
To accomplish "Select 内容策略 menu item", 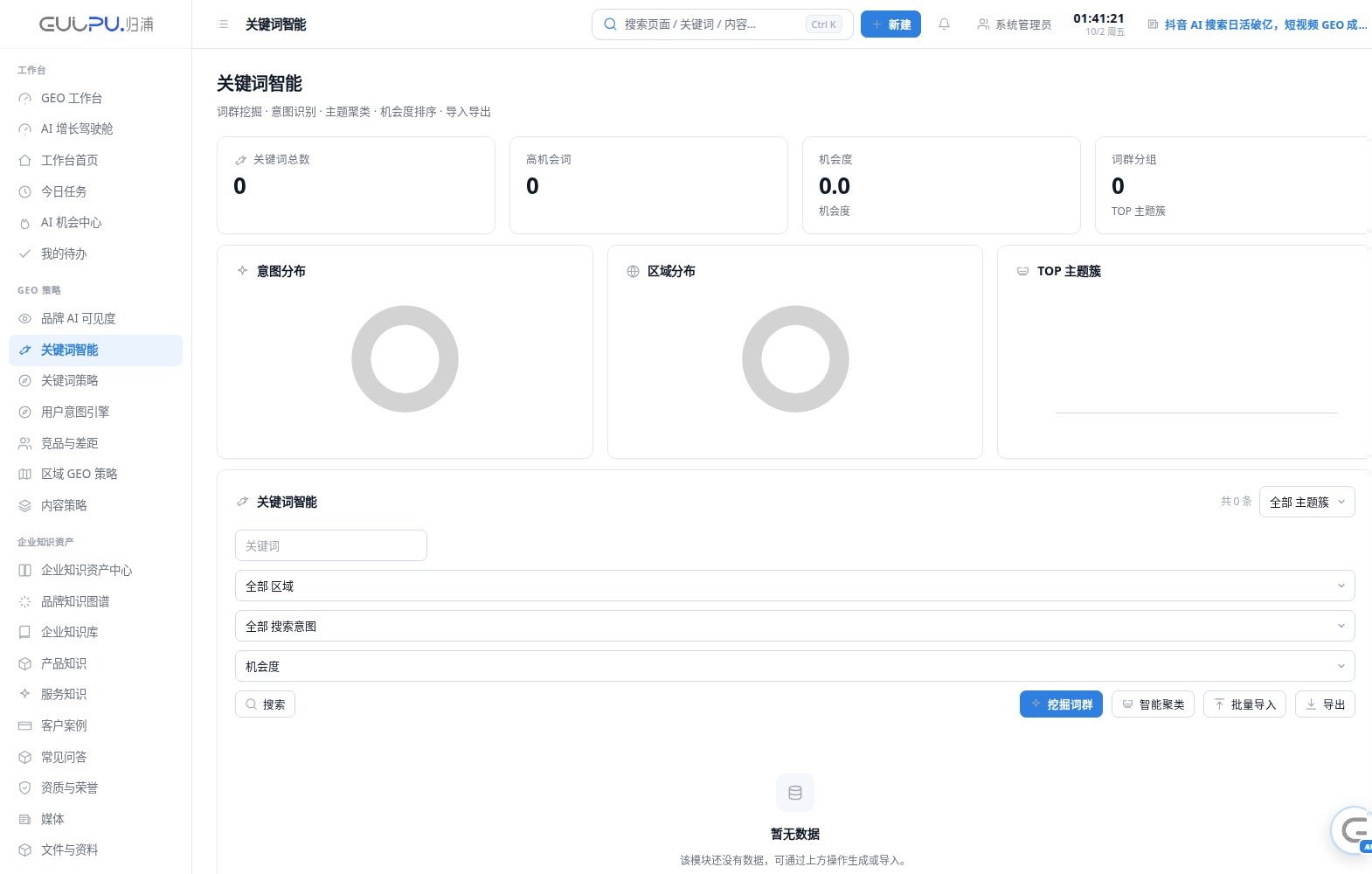I will tap(95, 505).
